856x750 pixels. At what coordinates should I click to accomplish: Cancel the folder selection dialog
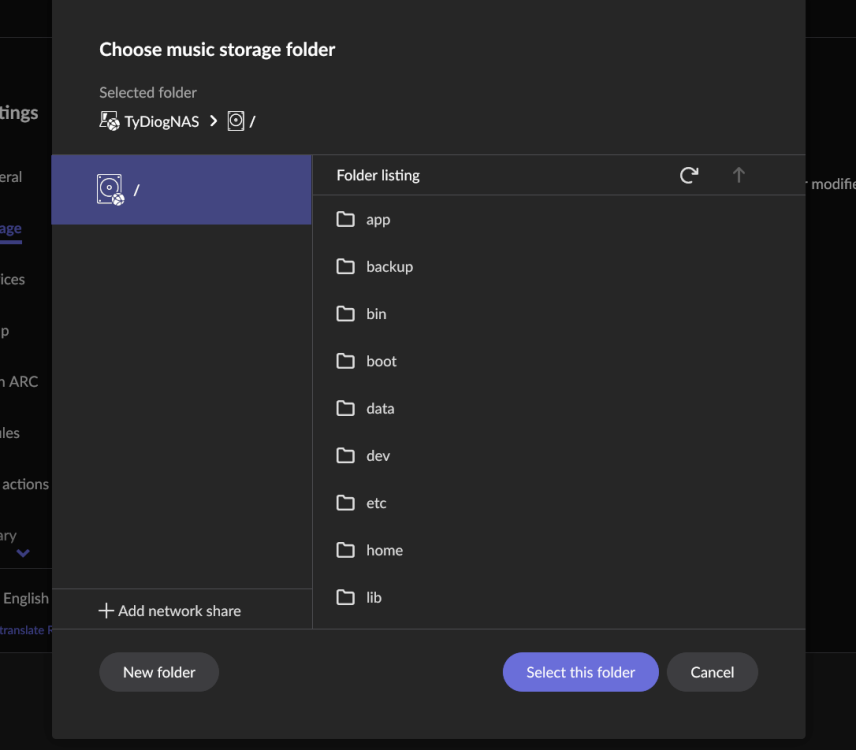[712, 672]
